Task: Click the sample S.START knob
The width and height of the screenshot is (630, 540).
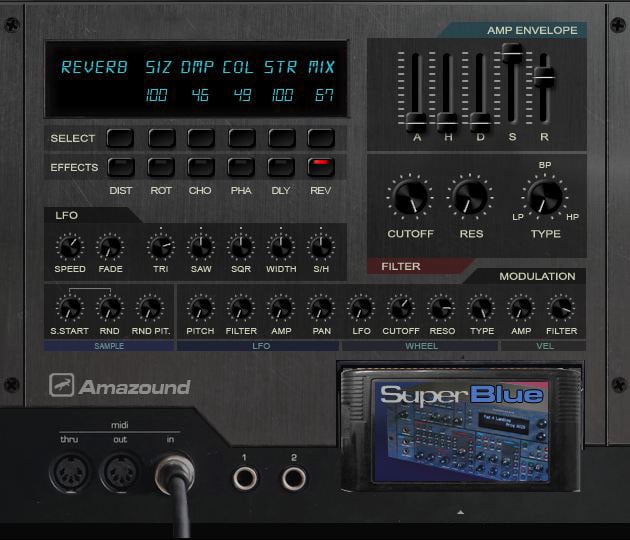Action: click(70, 308)
